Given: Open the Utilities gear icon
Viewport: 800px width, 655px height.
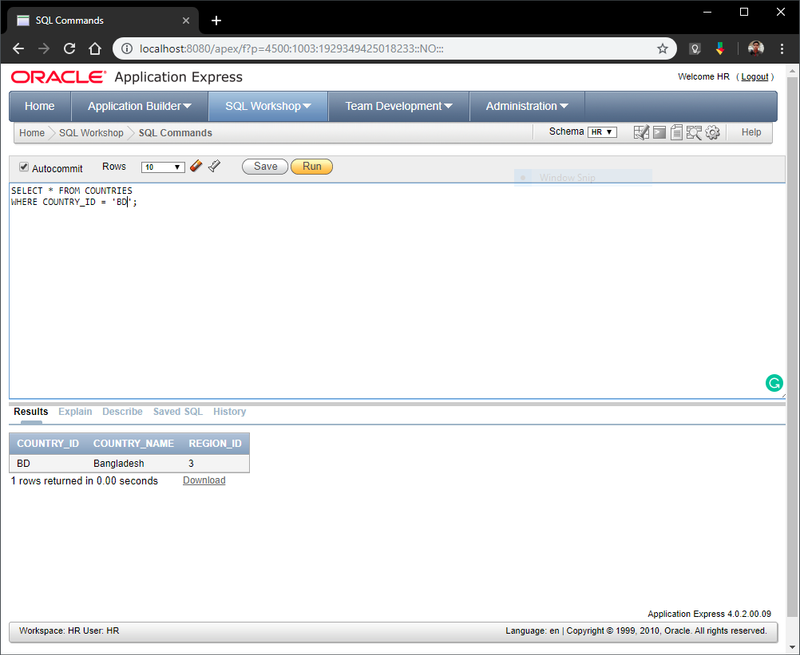Looking at the screenshot, I should pos(712,133).
